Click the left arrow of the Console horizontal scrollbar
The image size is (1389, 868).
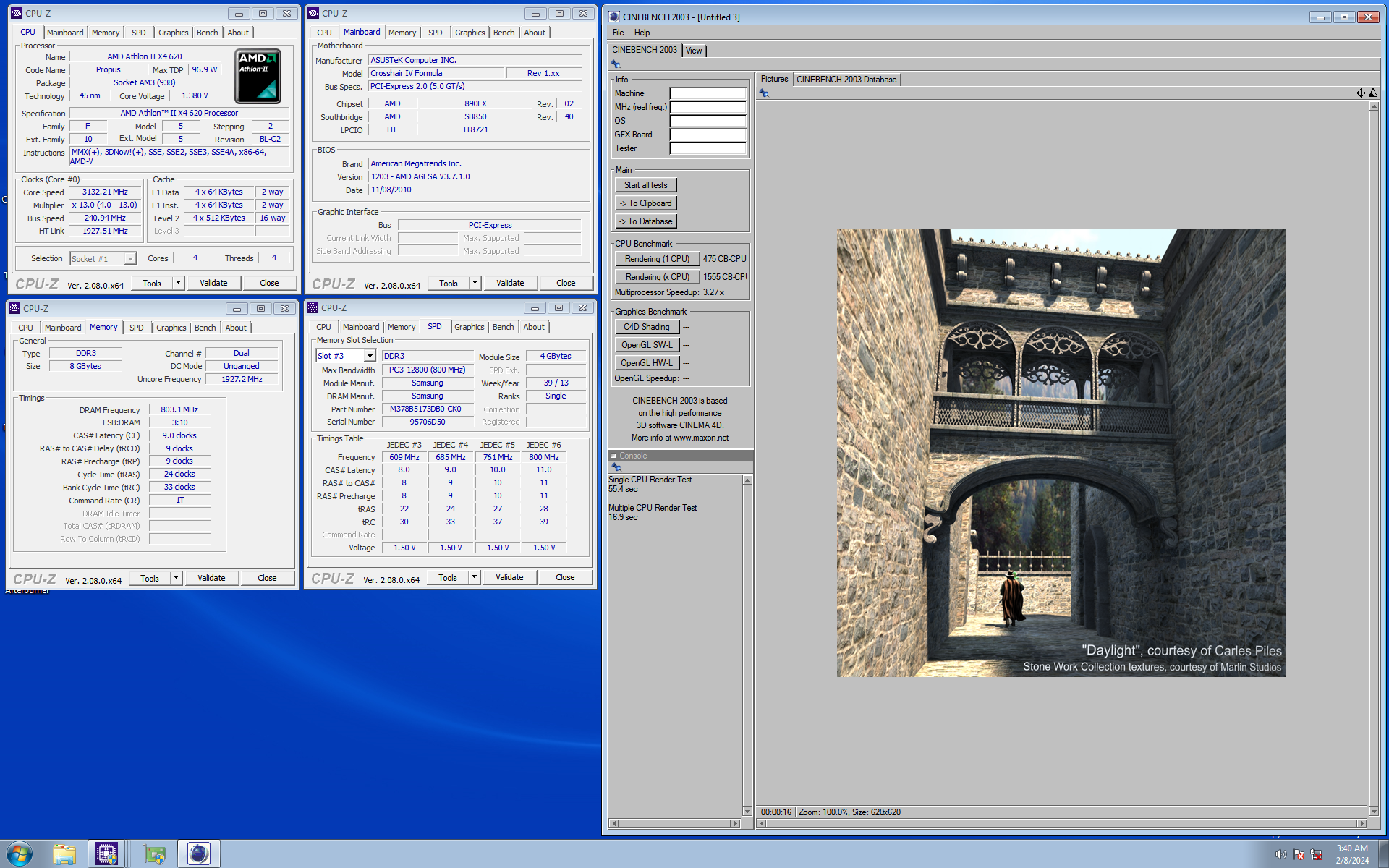(614, 823)
